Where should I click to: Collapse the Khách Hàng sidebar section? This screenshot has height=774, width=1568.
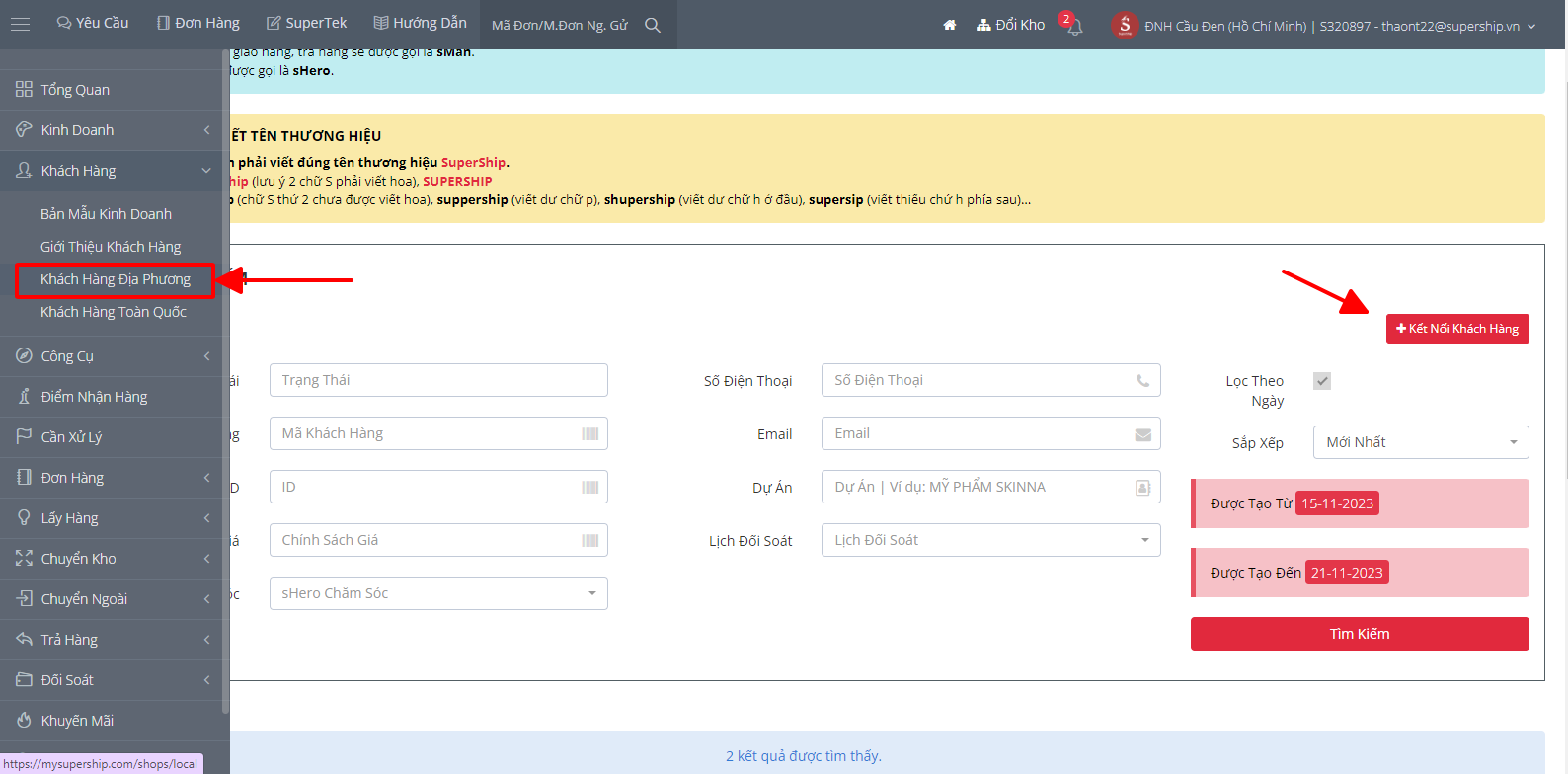pyautogui.click(x=206, y=171)
